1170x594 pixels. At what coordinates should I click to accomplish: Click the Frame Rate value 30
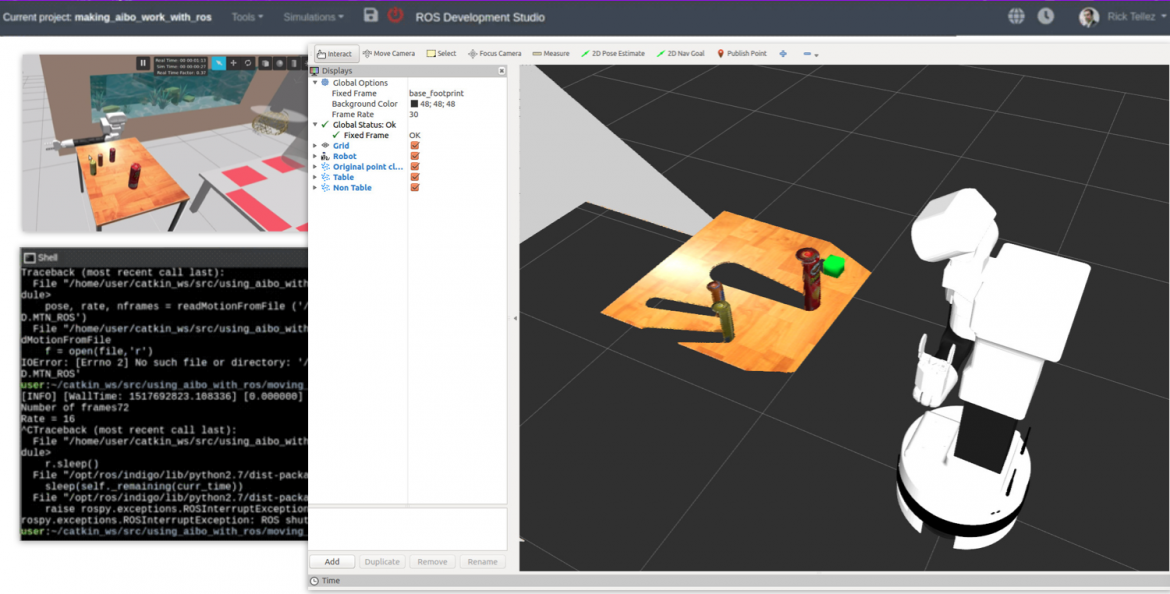[413, 114]
